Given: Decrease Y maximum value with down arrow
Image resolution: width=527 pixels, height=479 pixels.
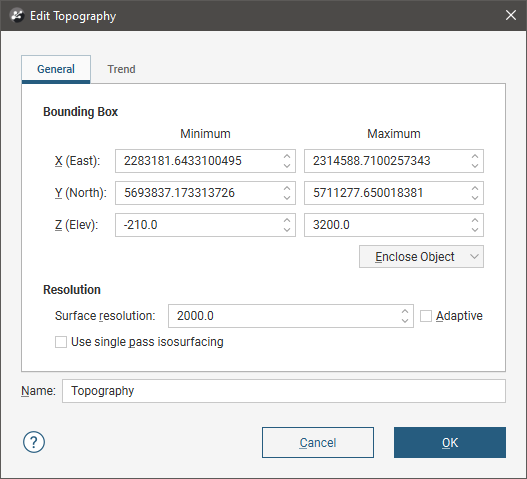Looking at the screenshot, I should coord(475,197).
